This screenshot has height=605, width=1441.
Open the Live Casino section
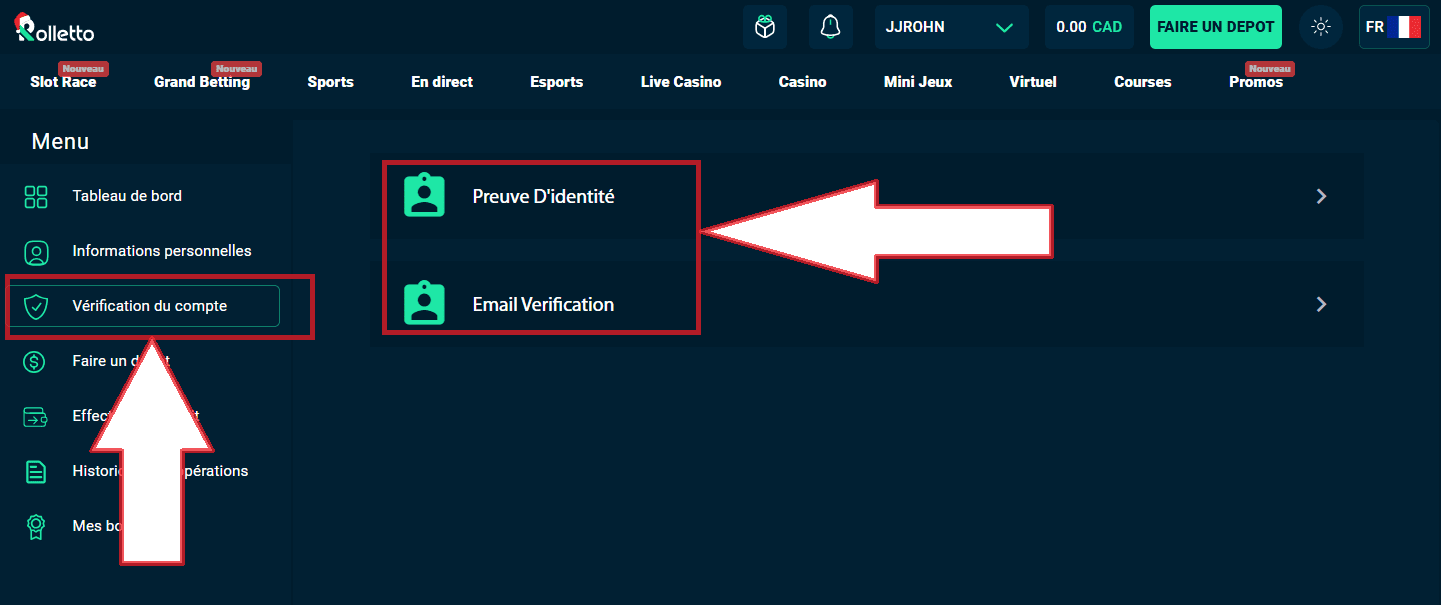click(x=681, y=82)
